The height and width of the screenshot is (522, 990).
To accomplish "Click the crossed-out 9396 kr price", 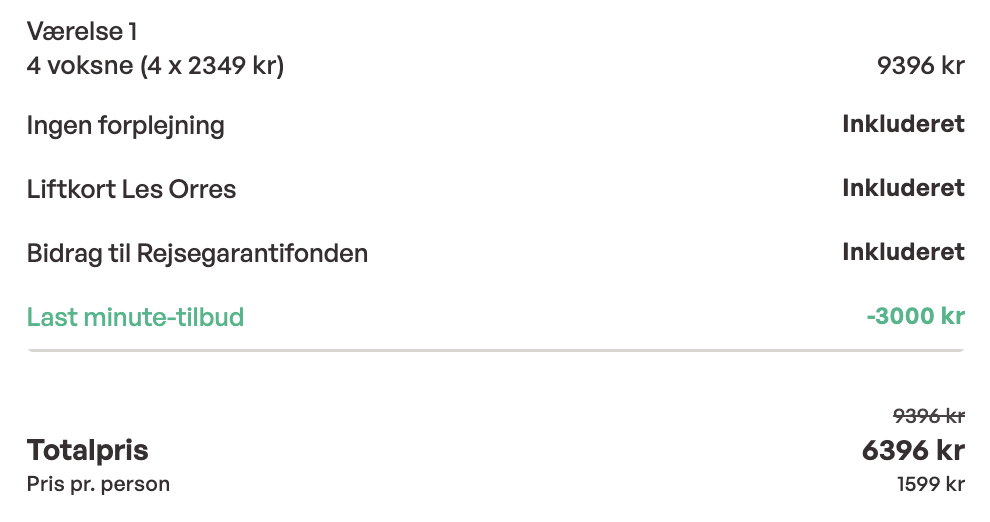I will pyautogui.click(x=928, y=416).
